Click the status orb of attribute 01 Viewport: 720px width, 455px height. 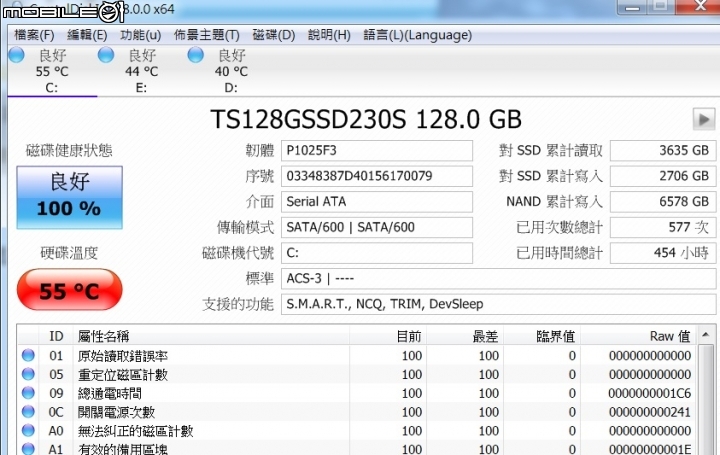(28, 355)
